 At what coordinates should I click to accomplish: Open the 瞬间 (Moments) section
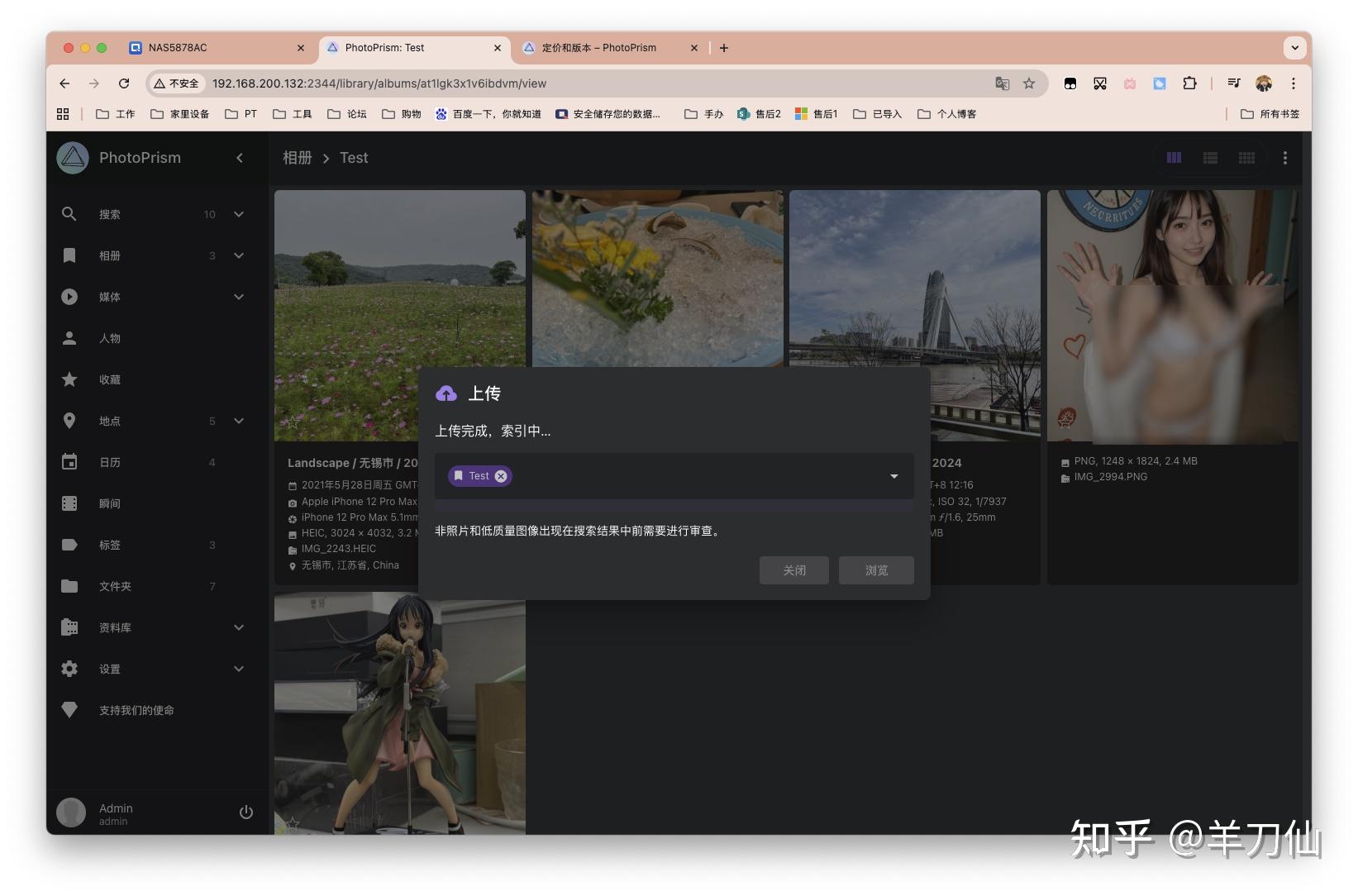[x=112, y=503]
